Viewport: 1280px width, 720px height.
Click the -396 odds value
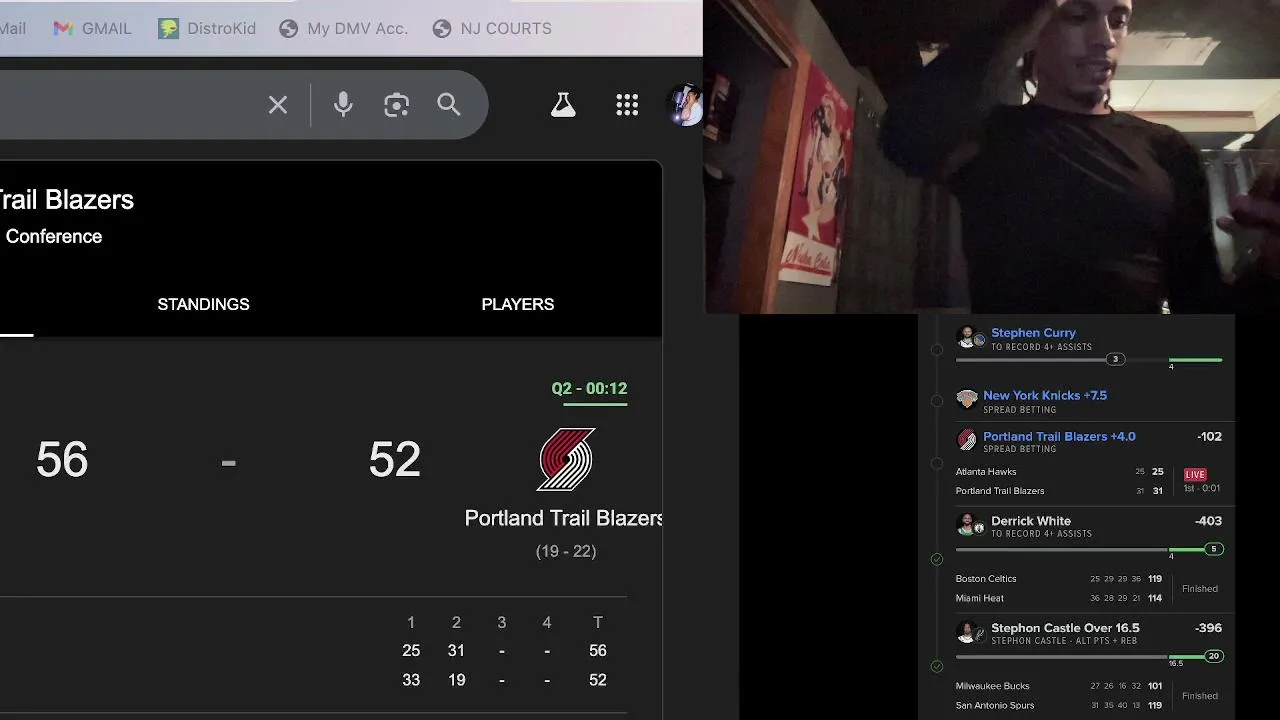coord(1208,628)
